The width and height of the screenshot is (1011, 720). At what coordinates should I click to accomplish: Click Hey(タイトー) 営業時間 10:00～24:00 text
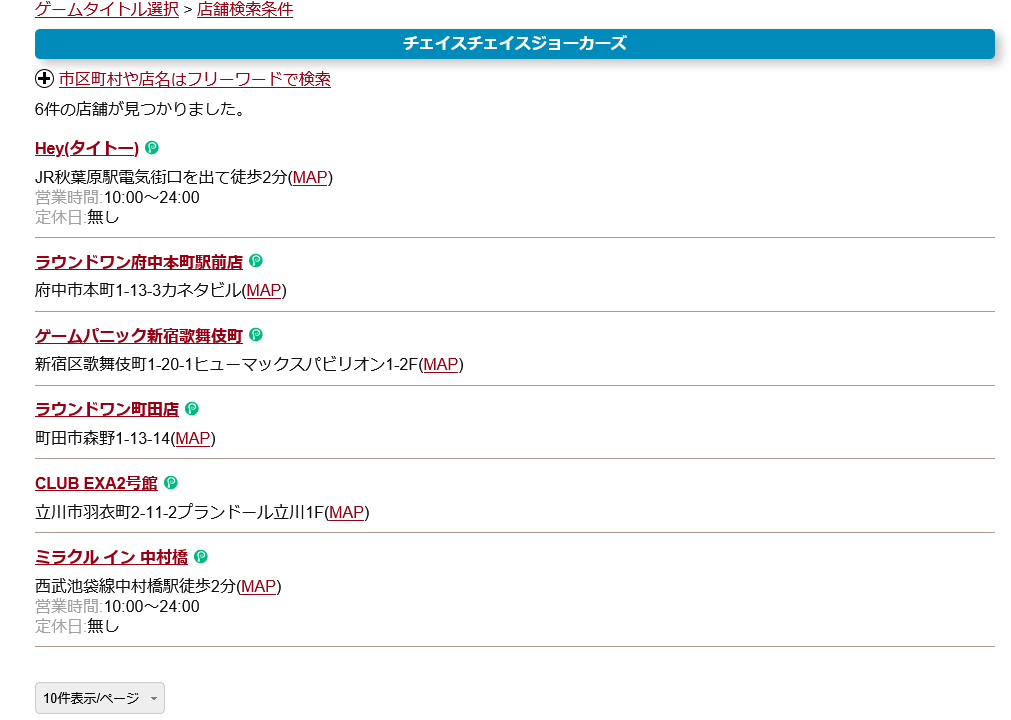[x=117, y=197]
